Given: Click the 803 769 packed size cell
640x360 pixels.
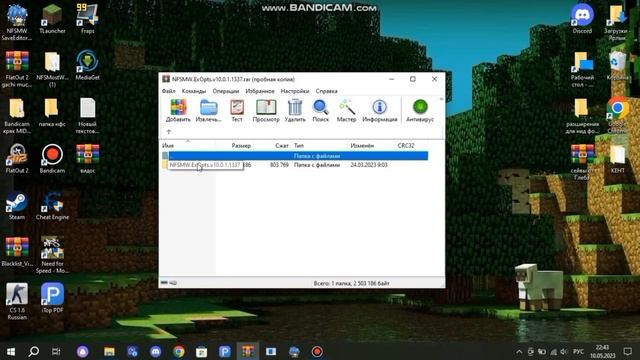Looking at the screenshot, I should [279, 165].
